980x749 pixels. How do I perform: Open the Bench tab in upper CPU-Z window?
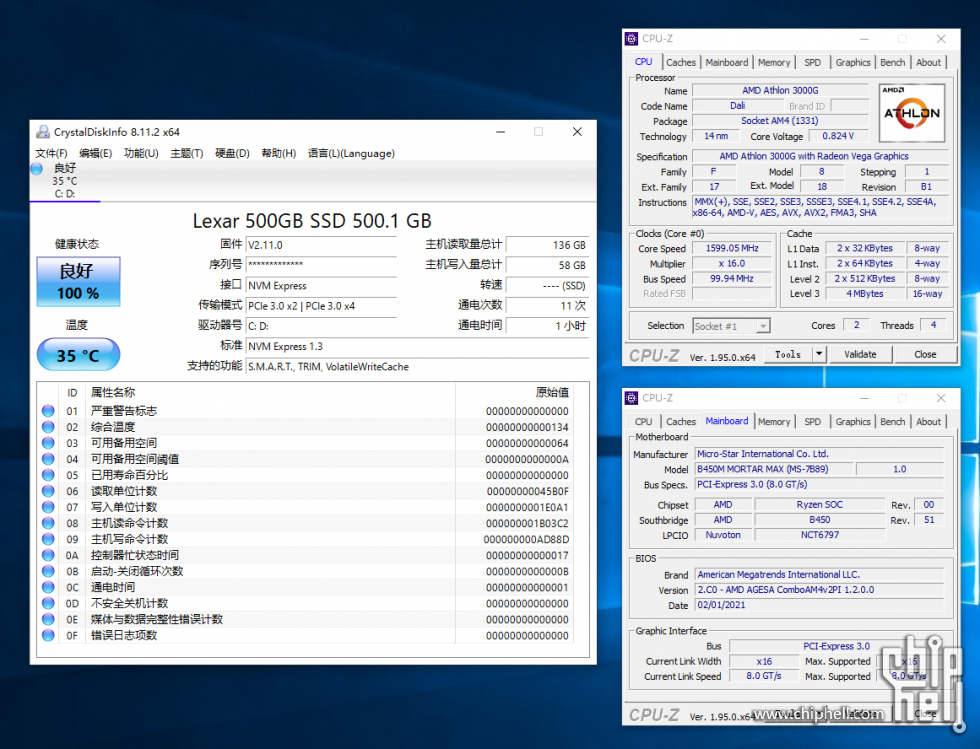(x=892, y=63)
